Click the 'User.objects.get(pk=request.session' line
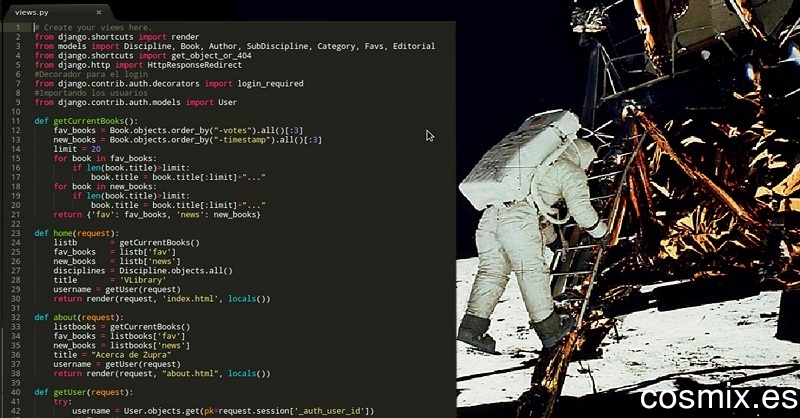 [223, 411]
